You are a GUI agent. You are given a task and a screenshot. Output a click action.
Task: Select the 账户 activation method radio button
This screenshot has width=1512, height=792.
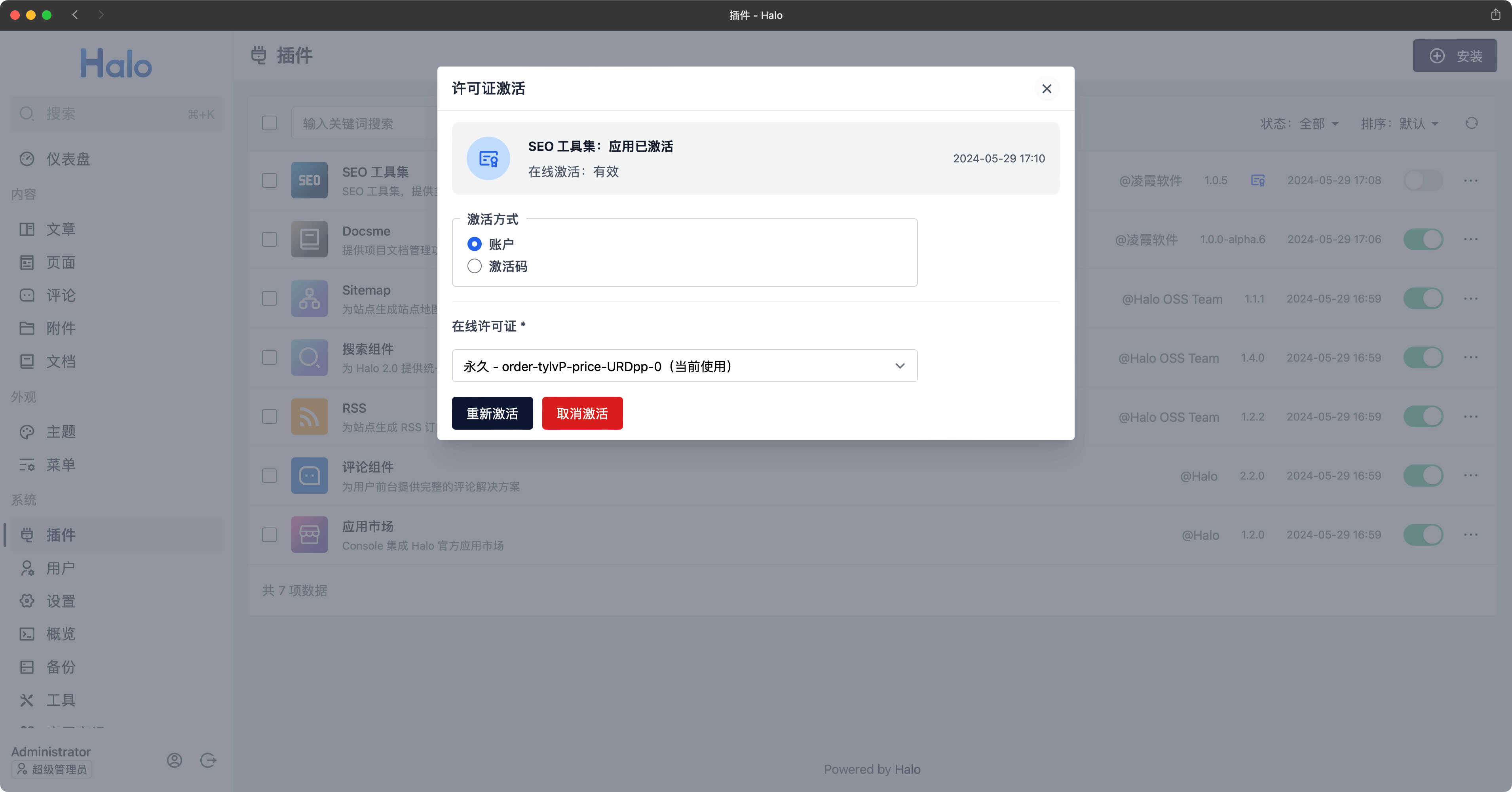click(x=474, y=244)
